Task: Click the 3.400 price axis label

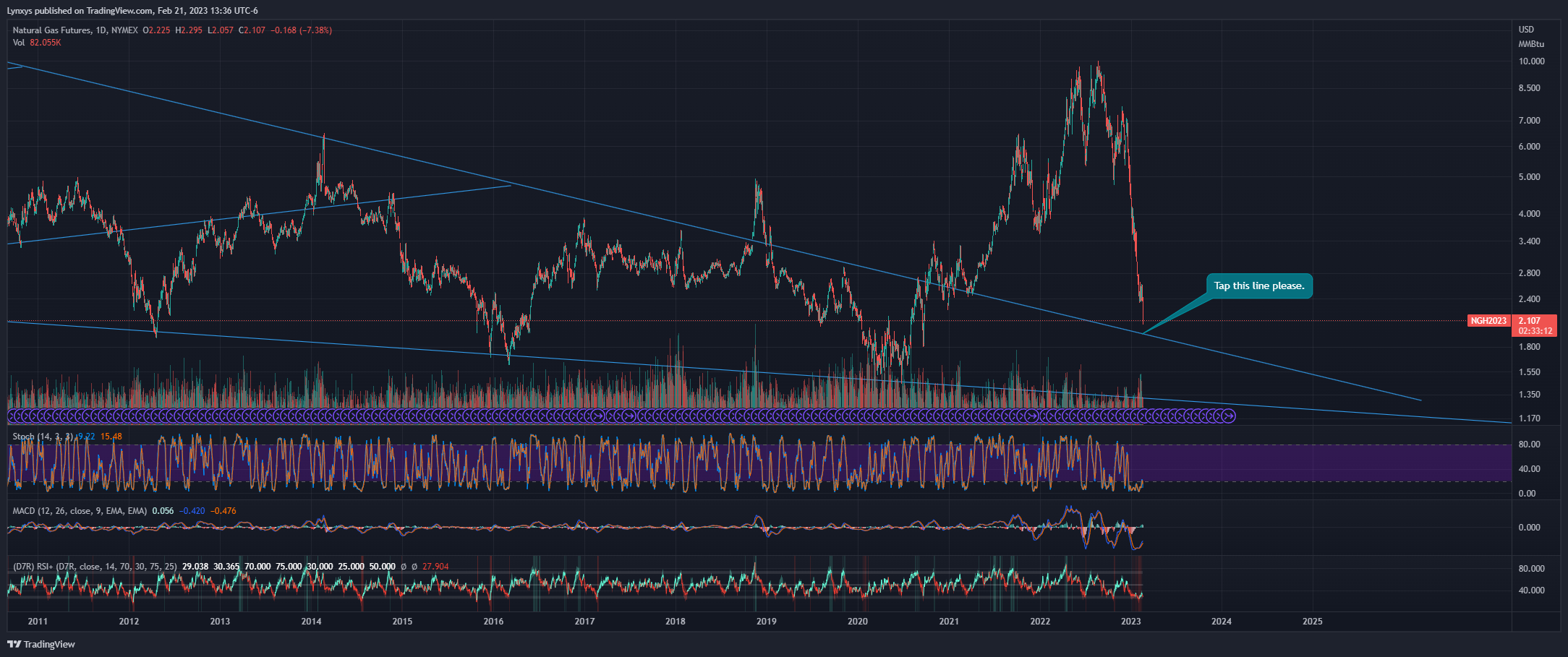Action: [x=1530, y=241]
